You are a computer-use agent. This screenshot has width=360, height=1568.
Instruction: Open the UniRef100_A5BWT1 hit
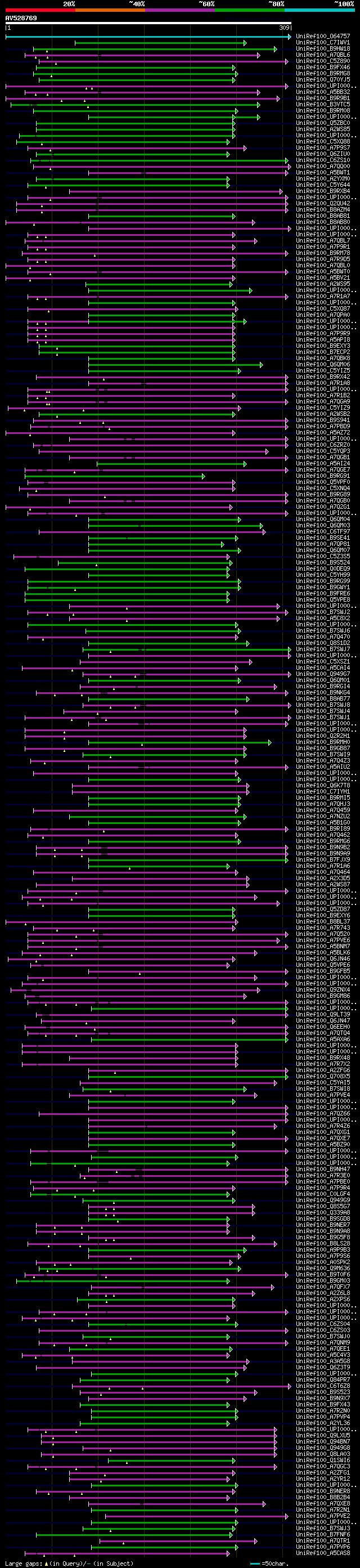coord(323,173)
